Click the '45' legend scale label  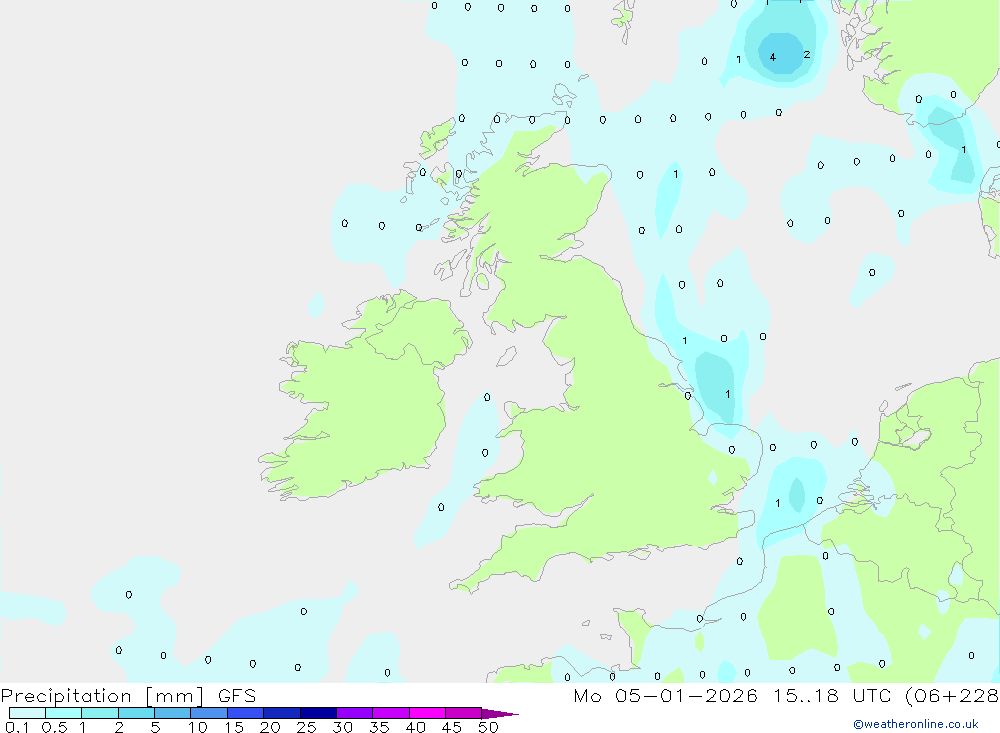click(452, 727)
